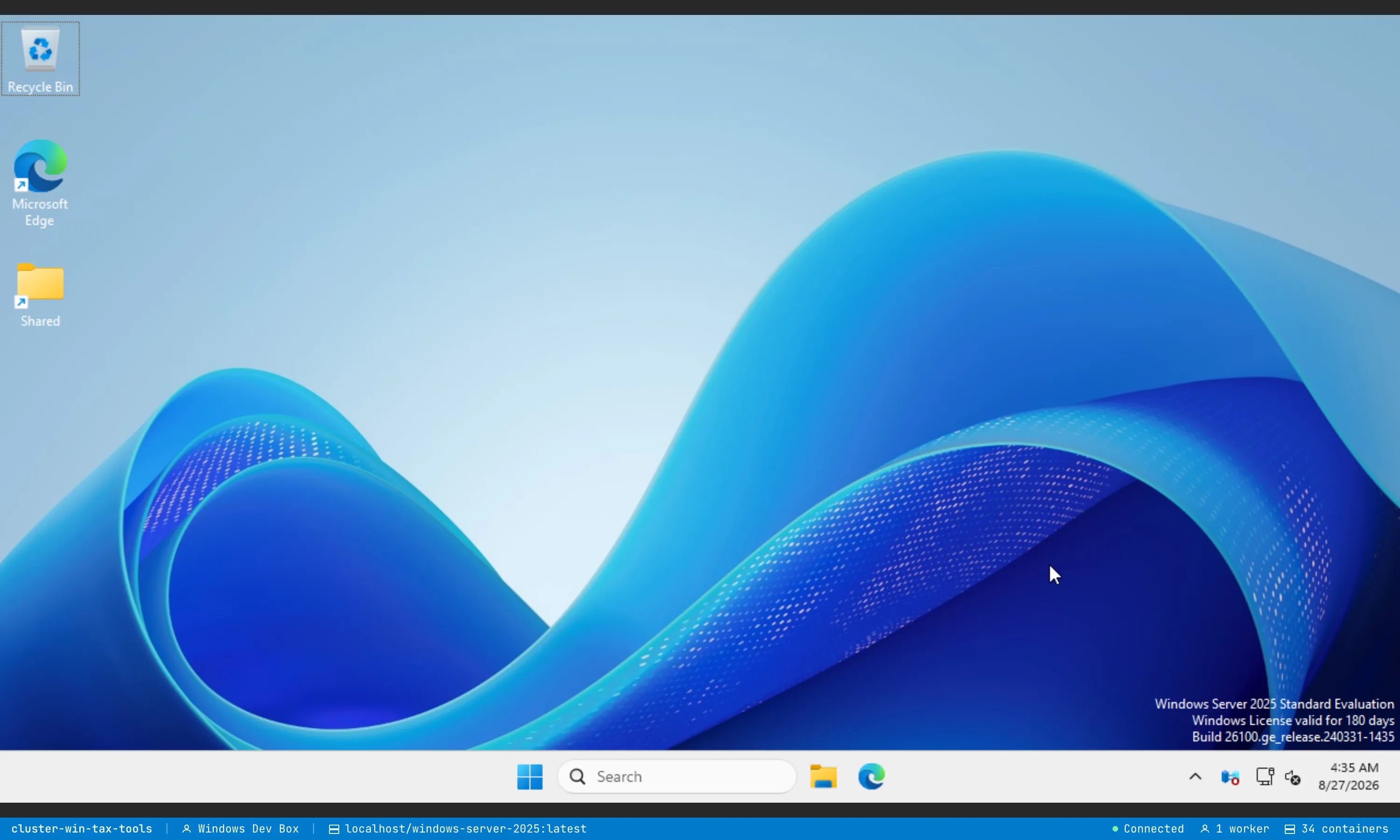
Task: Click the Connected status indicator
Action: point(1148,829)
